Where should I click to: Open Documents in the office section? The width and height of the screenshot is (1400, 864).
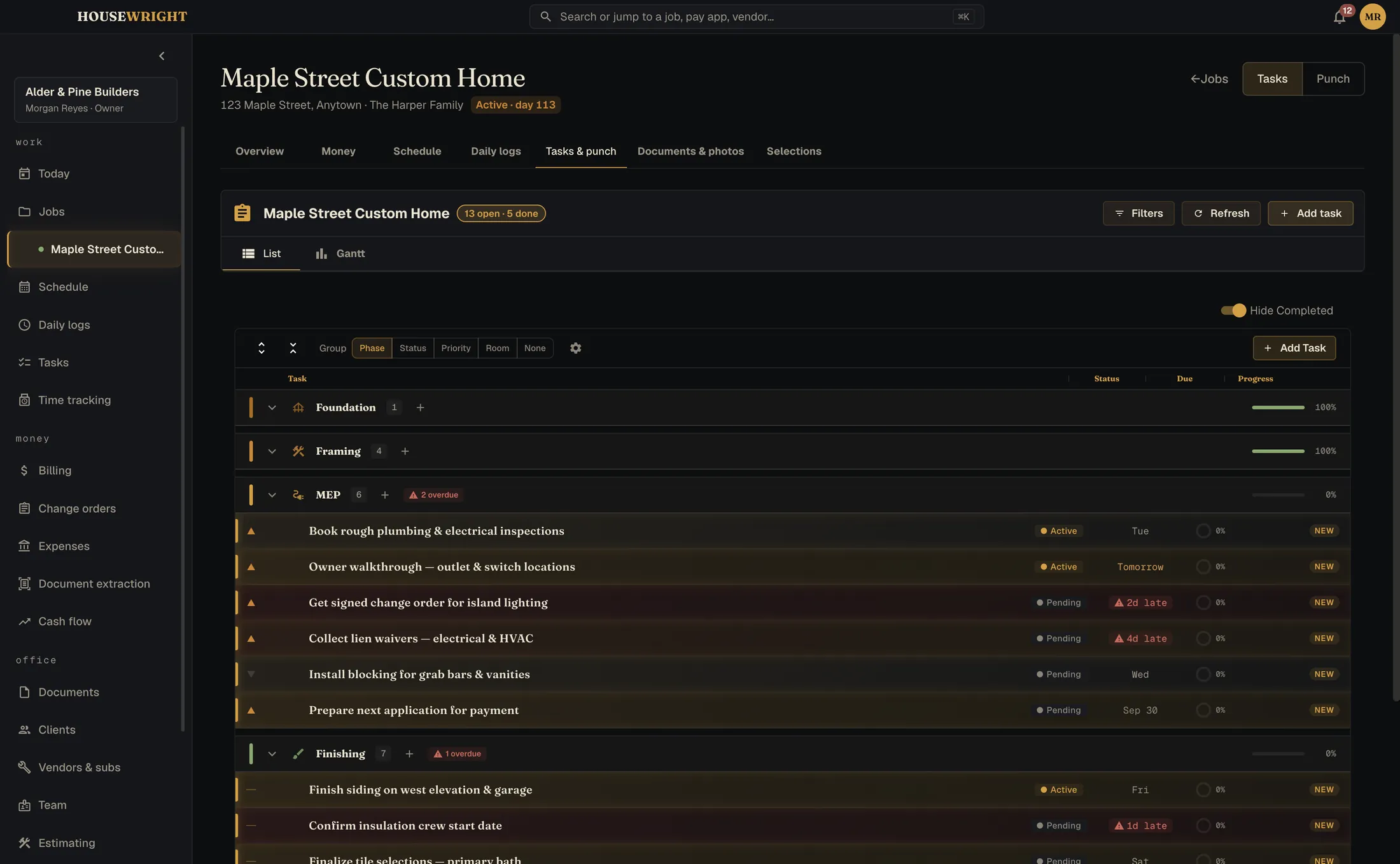click(94, 692)
